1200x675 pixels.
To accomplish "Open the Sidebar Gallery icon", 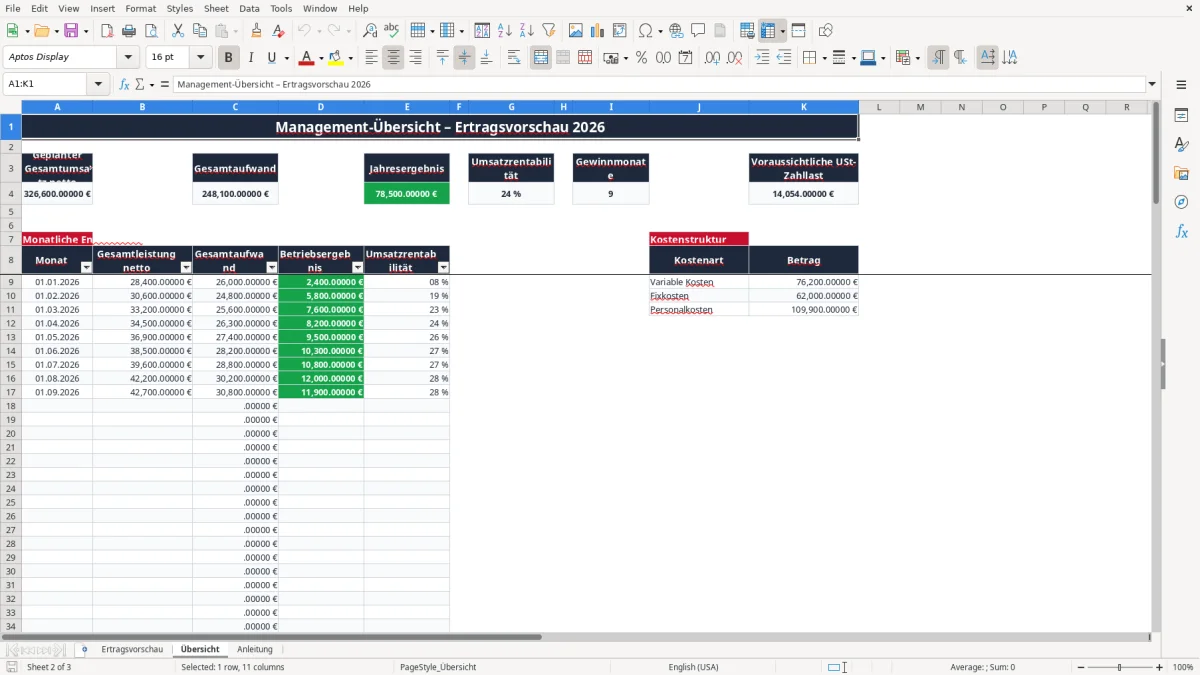I will [1181, 174].
